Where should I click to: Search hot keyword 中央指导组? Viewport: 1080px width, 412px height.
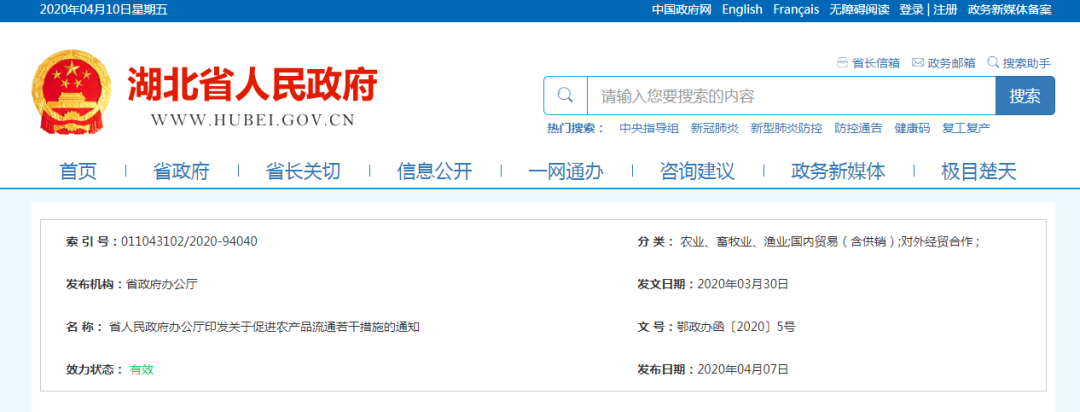(649, 128)
